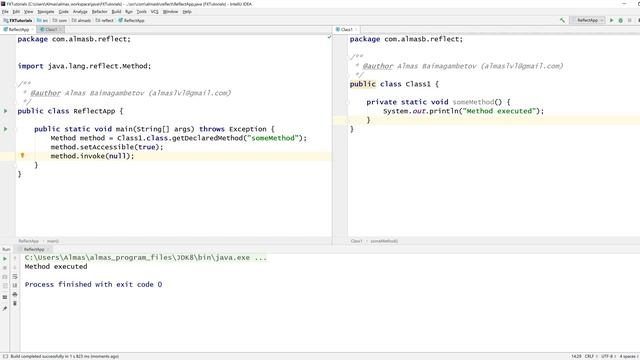This screenshot has width=640, height=360.
Task: Click the 'Build completed successfully' status message
Action: click(64, 356)
